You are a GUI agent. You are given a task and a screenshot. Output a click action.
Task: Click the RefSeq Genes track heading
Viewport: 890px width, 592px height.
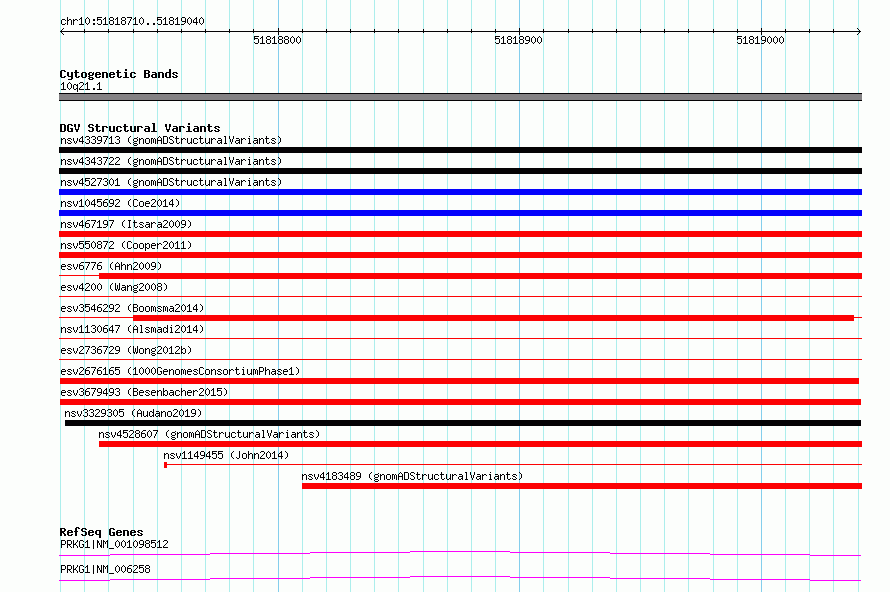point(101,532)
